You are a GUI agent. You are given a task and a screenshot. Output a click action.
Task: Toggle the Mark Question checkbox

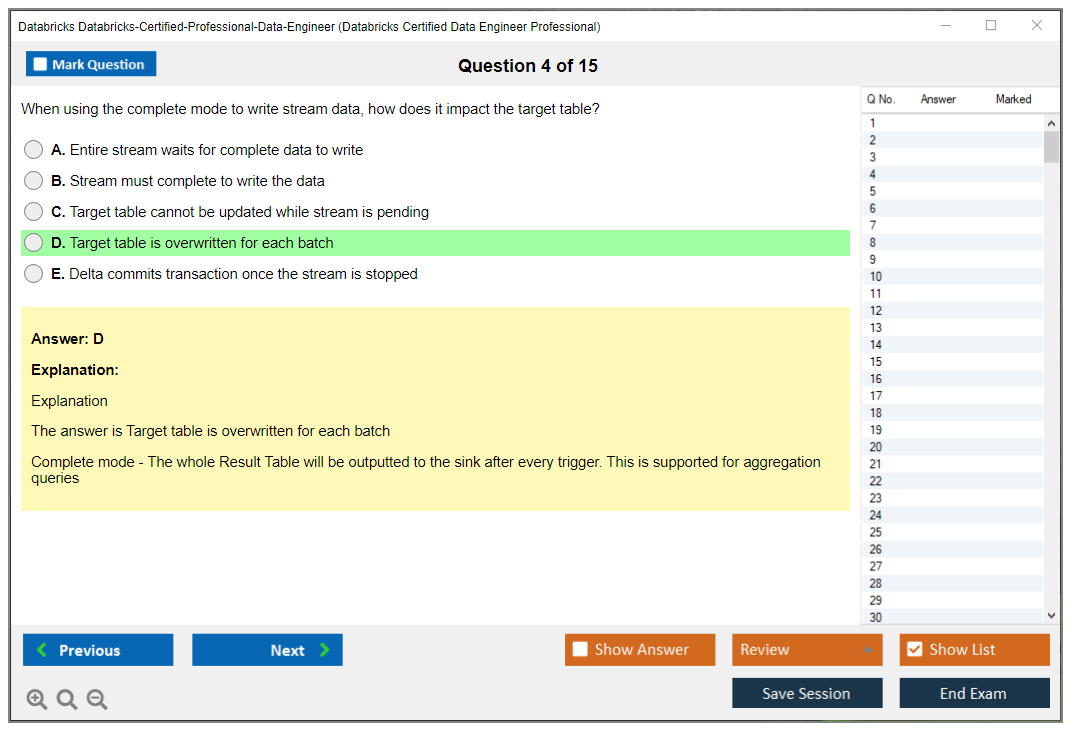(x=40, y=65)
